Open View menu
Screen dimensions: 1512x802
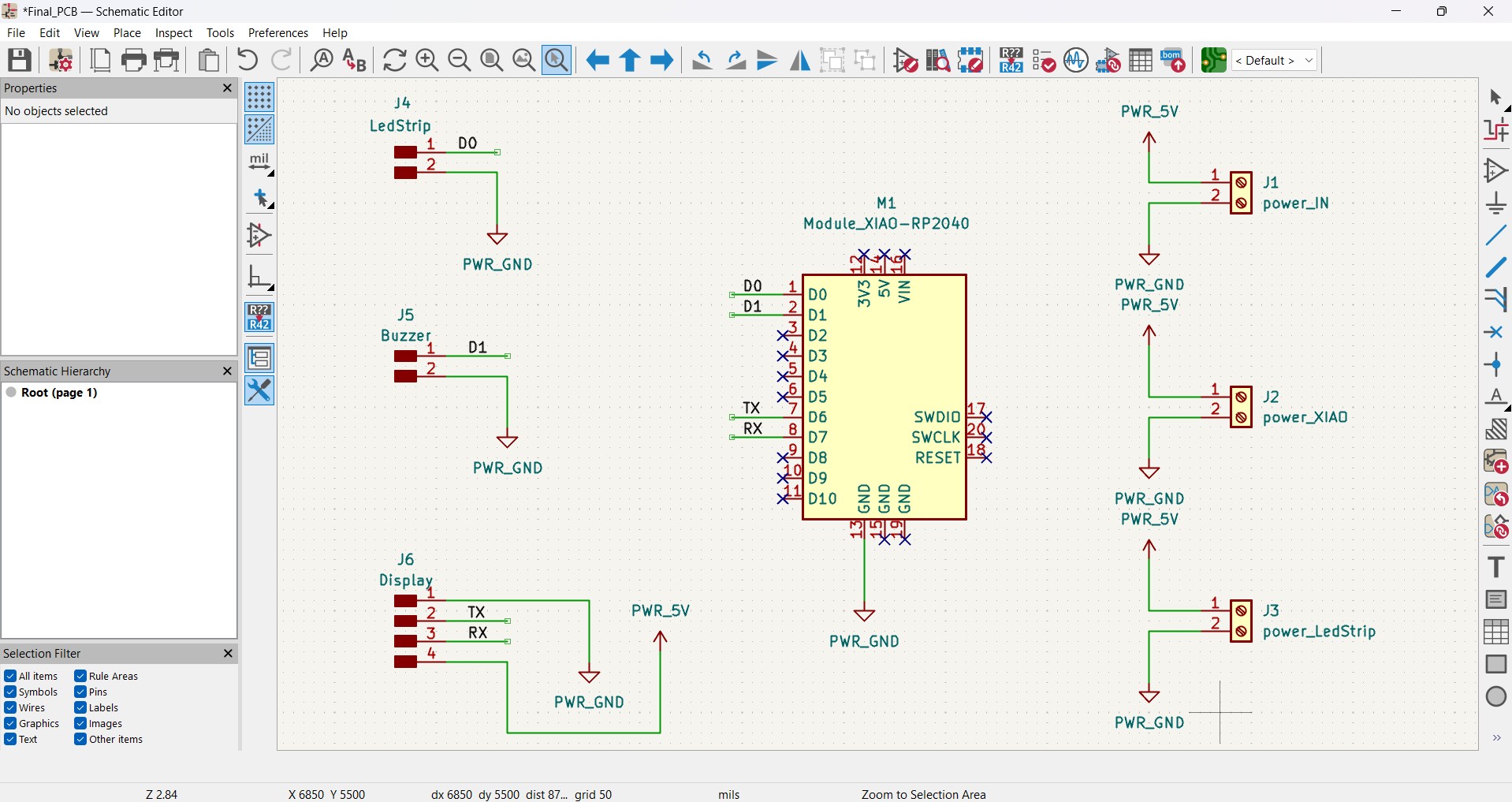pyautogui.click(x=87, y=32)
